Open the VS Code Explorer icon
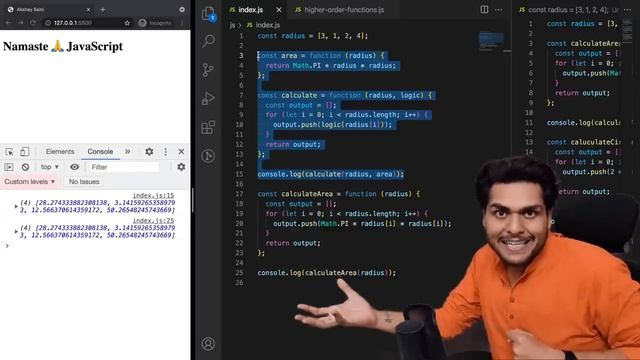The height and width of the screenshot is (360, 640). (209, 13)
